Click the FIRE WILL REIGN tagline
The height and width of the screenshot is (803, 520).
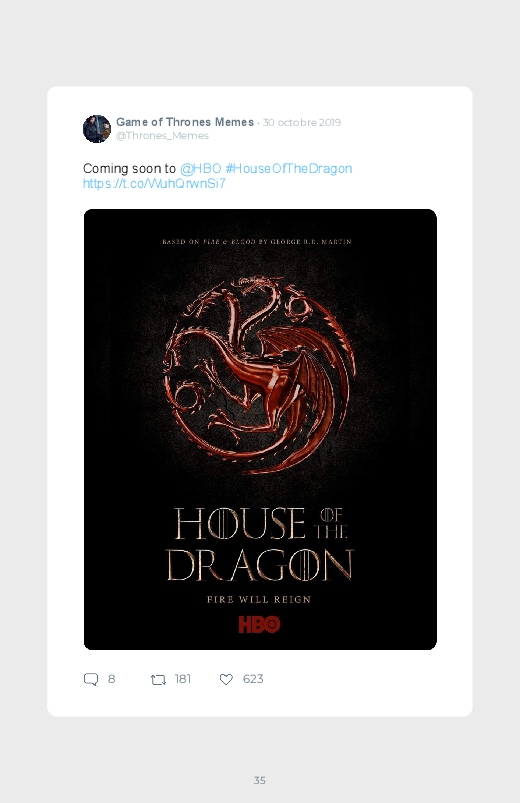pyautogui.click(x=259, y=599)
